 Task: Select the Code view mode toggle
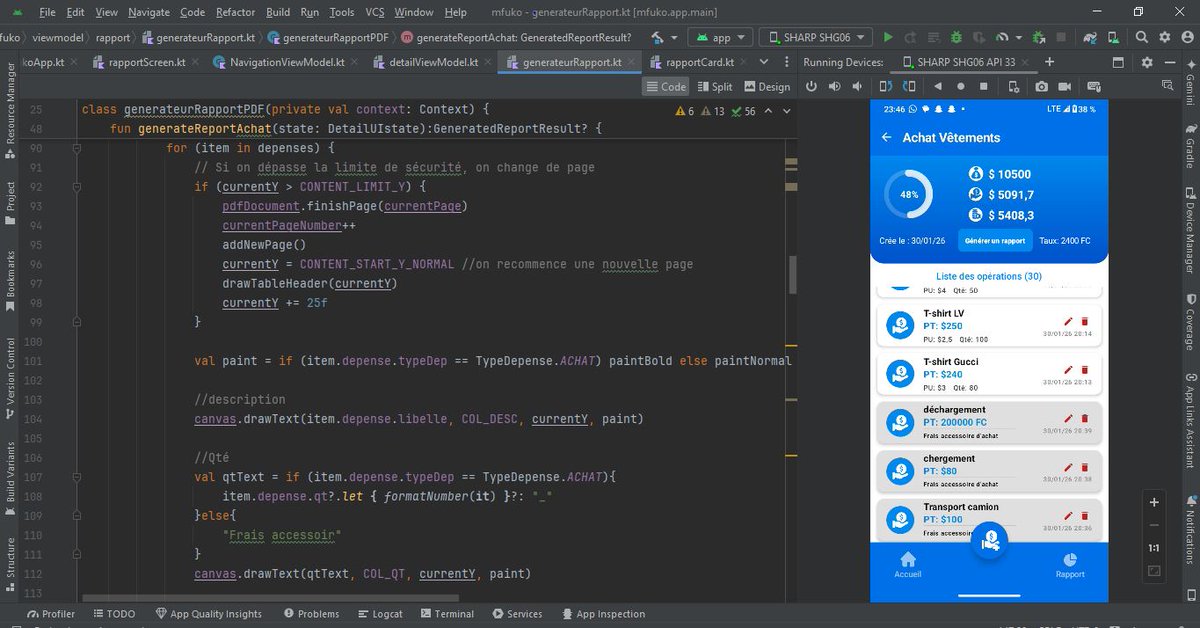coord(666,87)
